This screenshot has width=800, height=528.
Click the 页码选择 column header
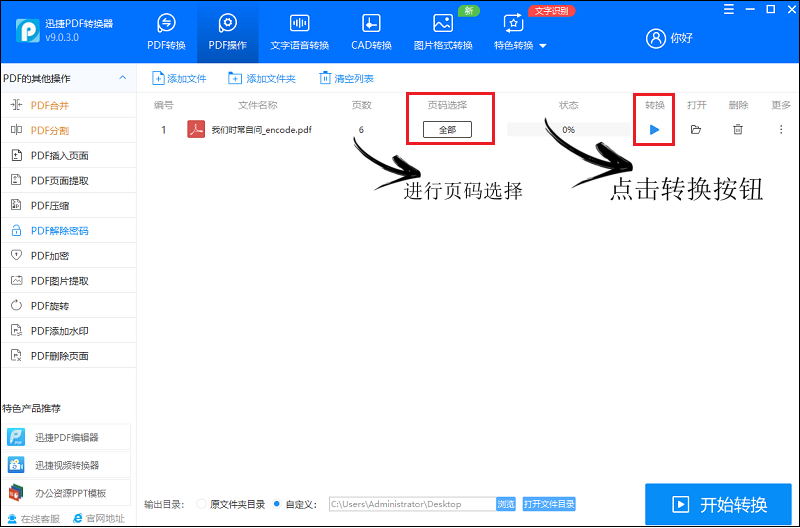click(x=447, y=105)
